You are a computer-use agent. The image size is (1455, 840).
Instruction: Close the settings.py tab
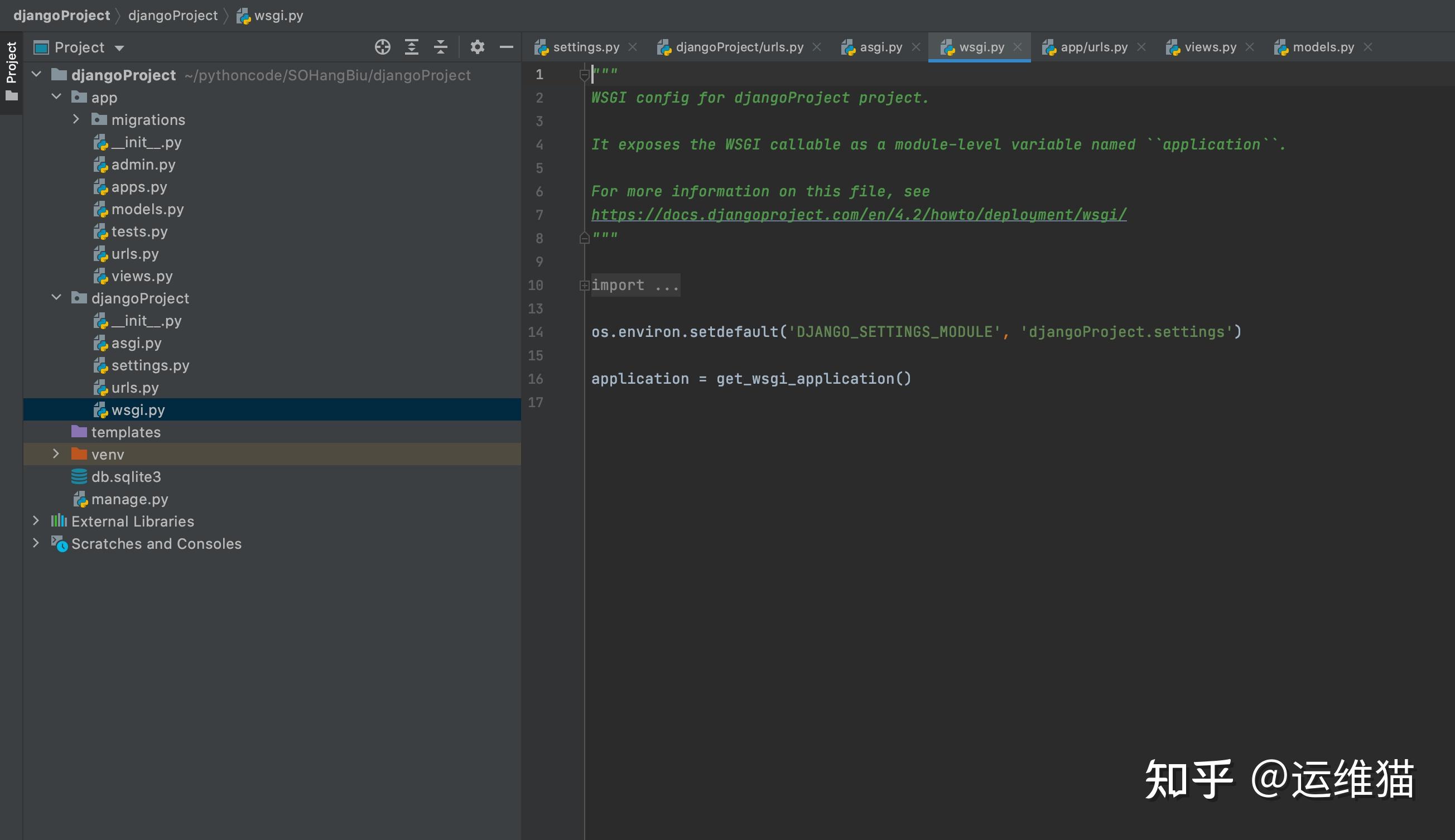coord(632,47)
